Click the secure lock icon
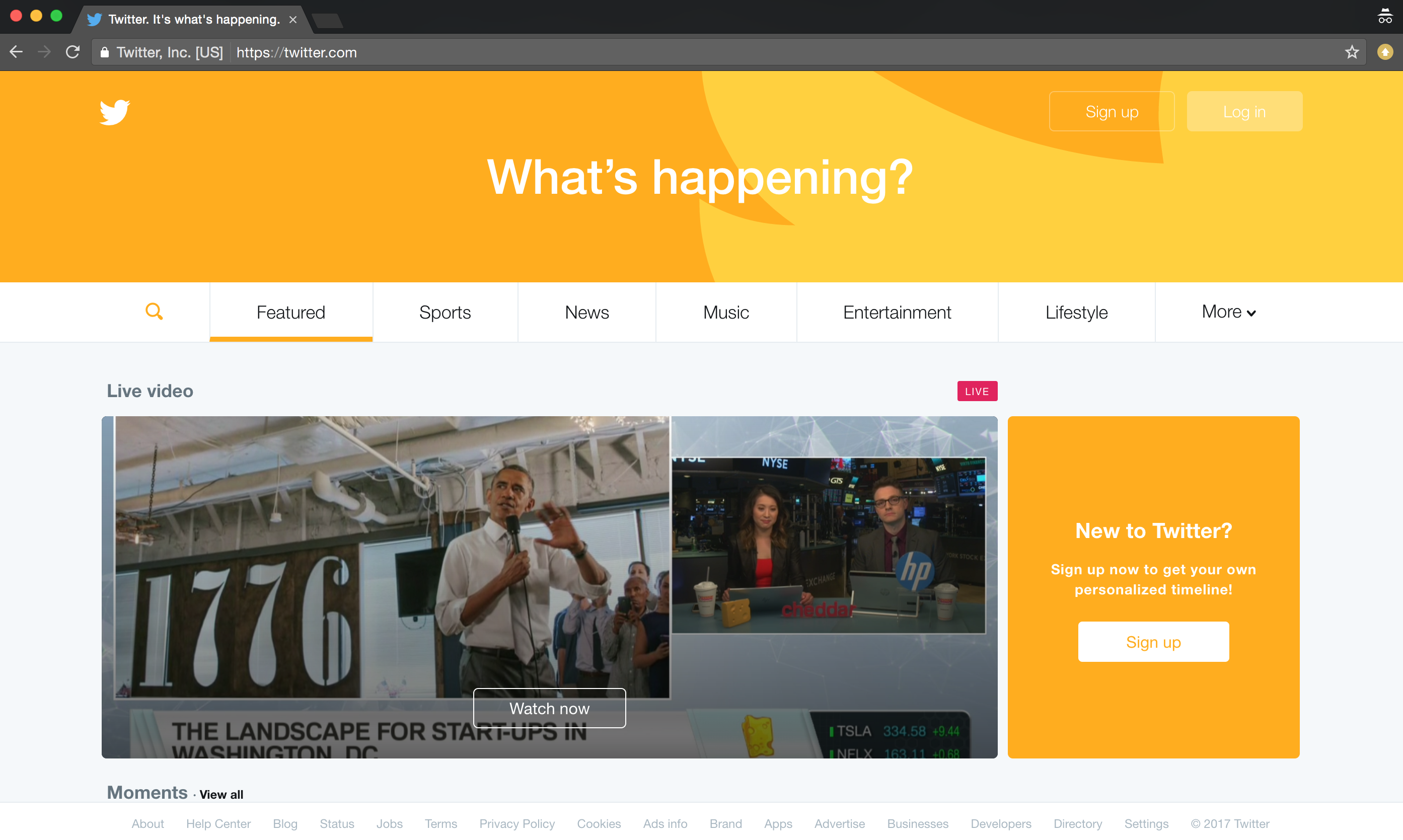Screen dimensions: 1403x840 coord(104,53)
